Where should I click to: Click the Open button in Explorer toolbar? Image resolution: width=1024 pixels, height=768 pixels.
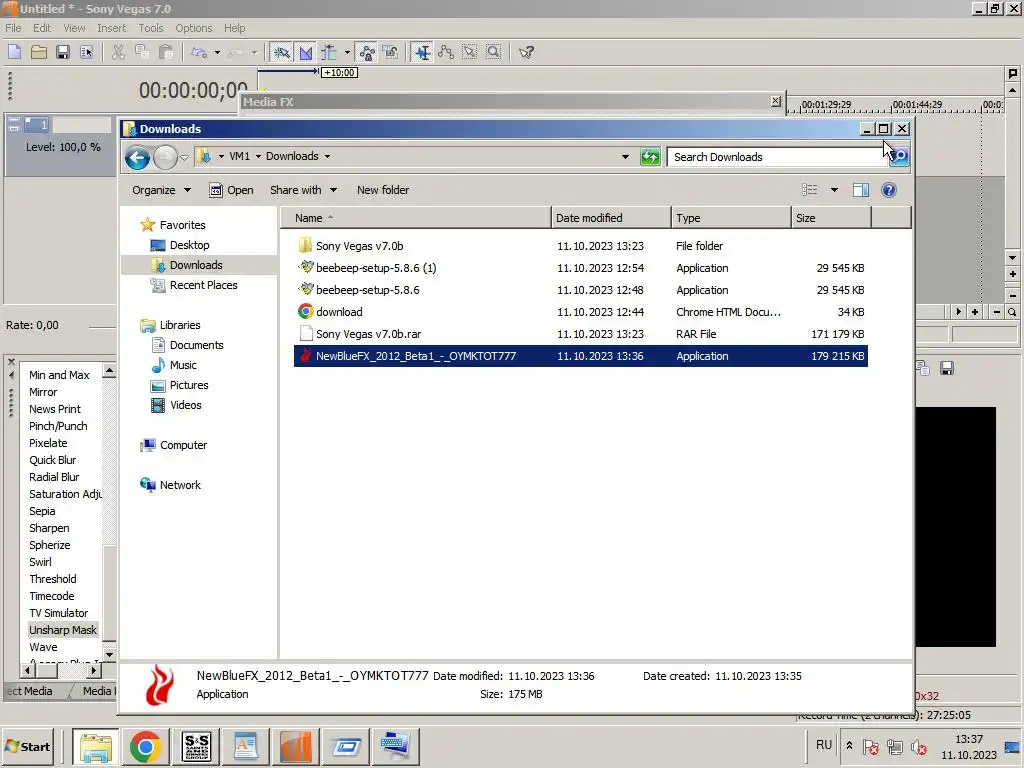point(231,190)
